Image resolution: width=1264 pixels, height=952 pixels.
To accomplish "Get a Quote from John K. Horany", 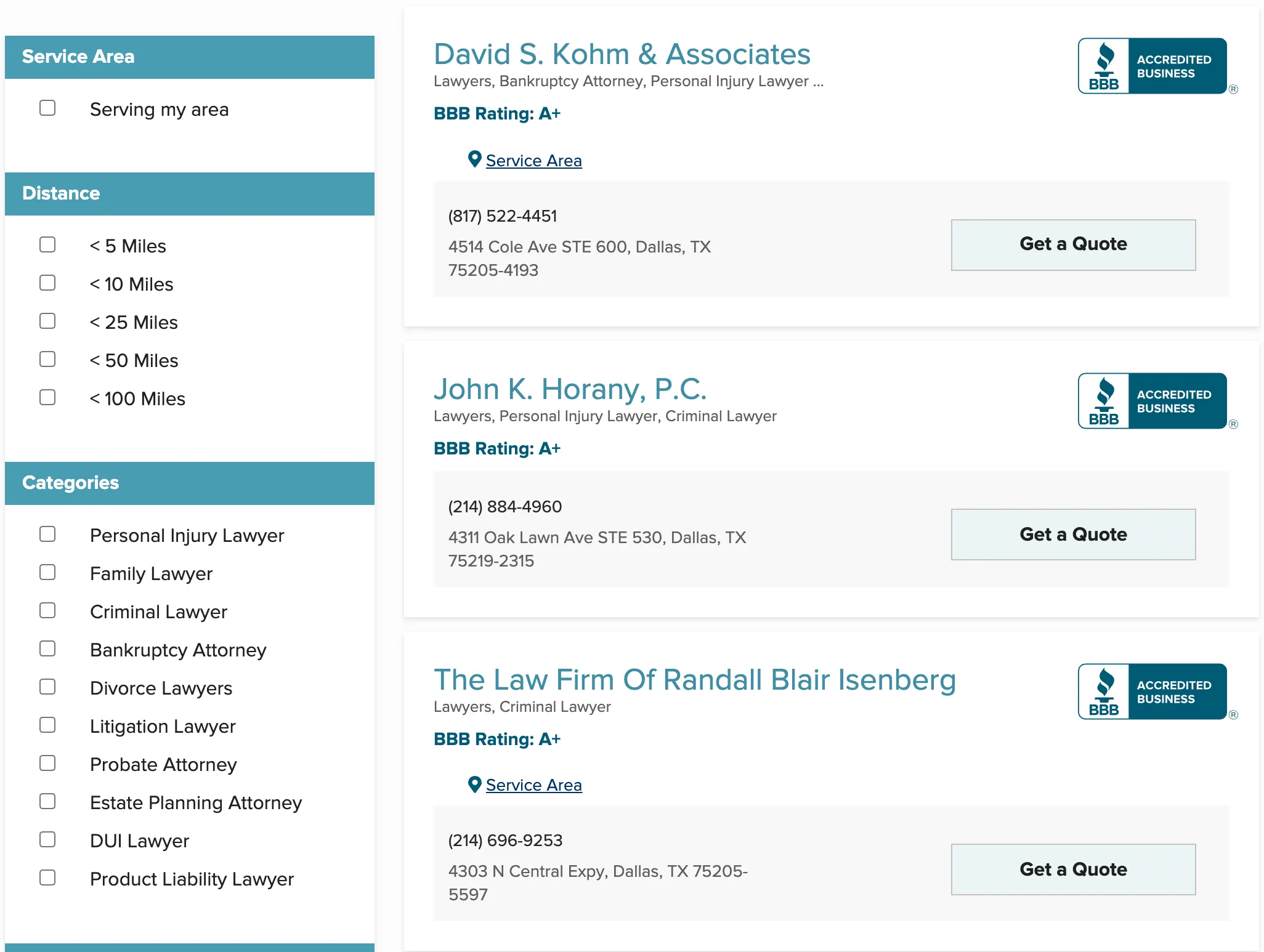I will pos(1073,534).
